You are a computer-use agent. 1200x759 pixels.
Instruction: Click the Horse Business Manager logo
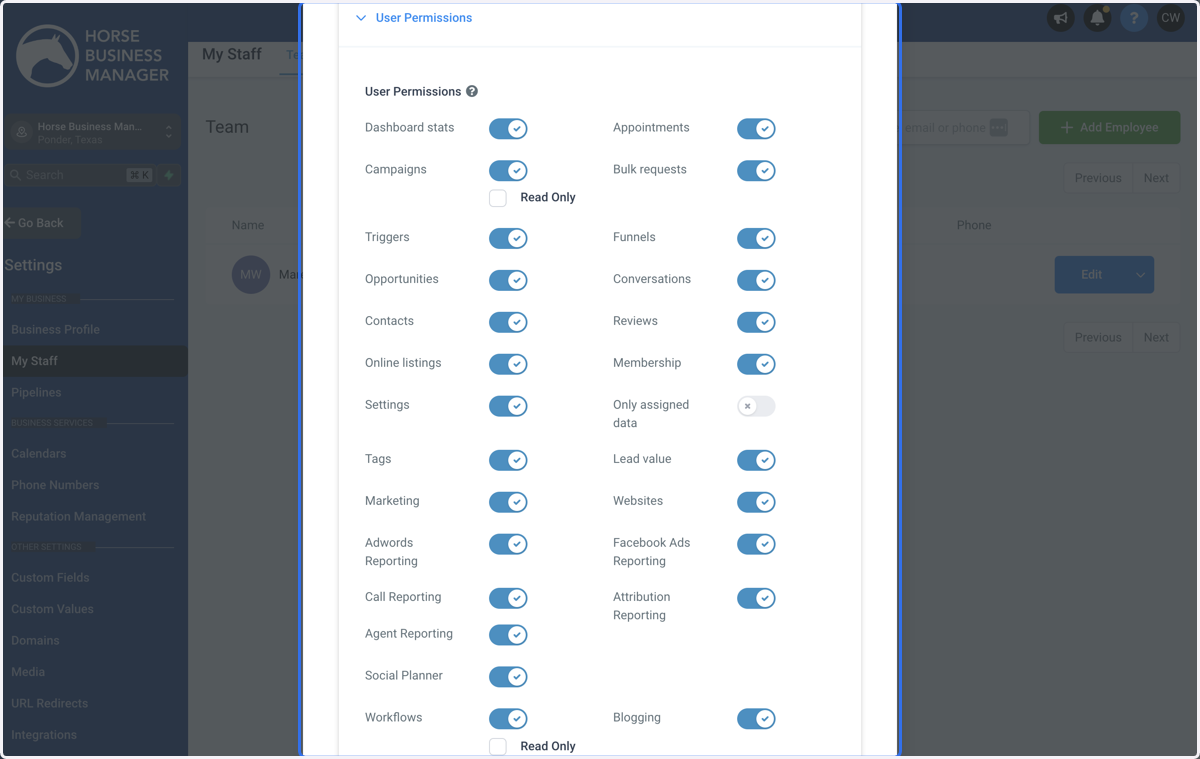pos(93,56)
